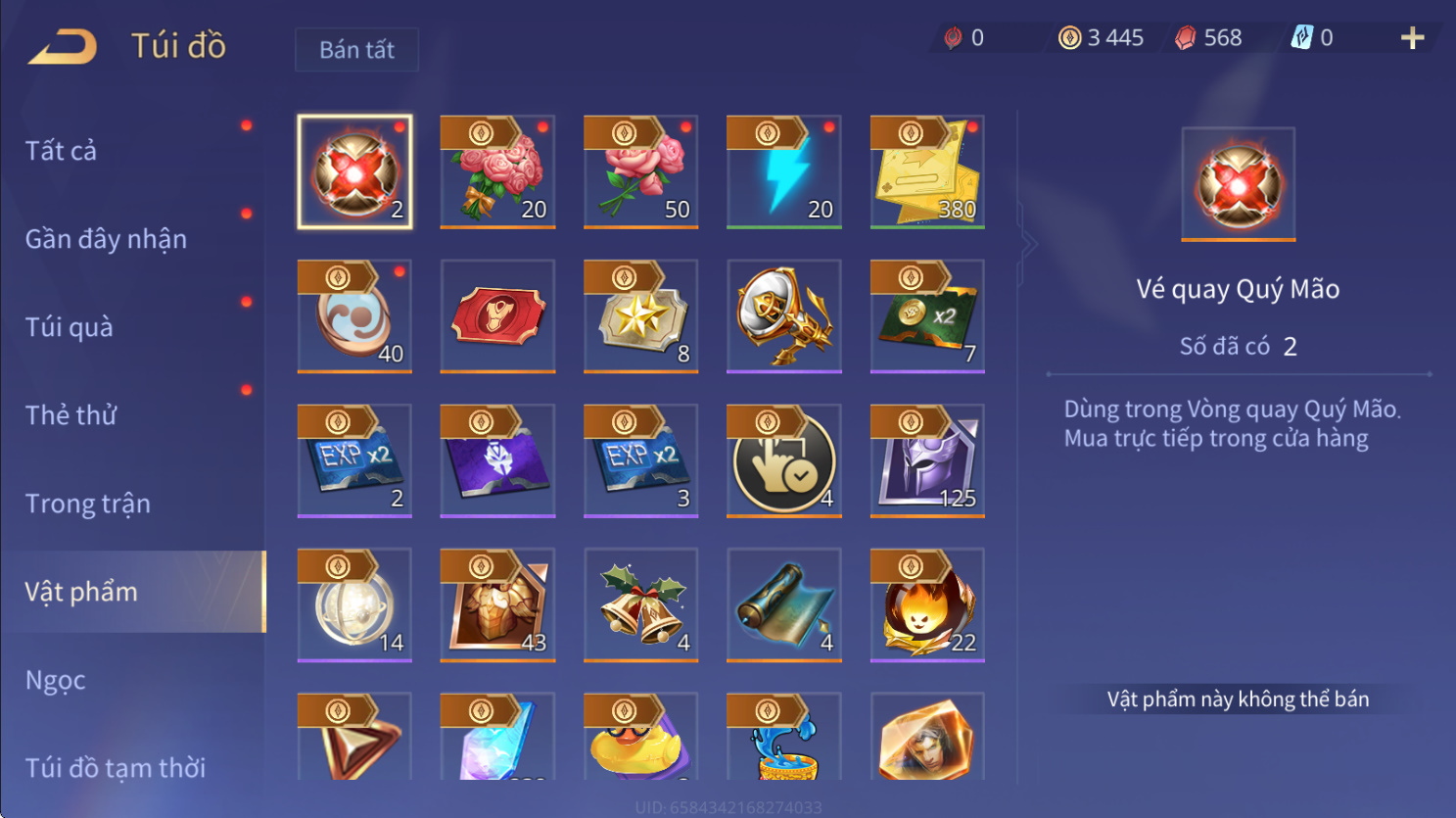Select the flaming smiley face item
The image size is (1456, 818).
[927, 605]
